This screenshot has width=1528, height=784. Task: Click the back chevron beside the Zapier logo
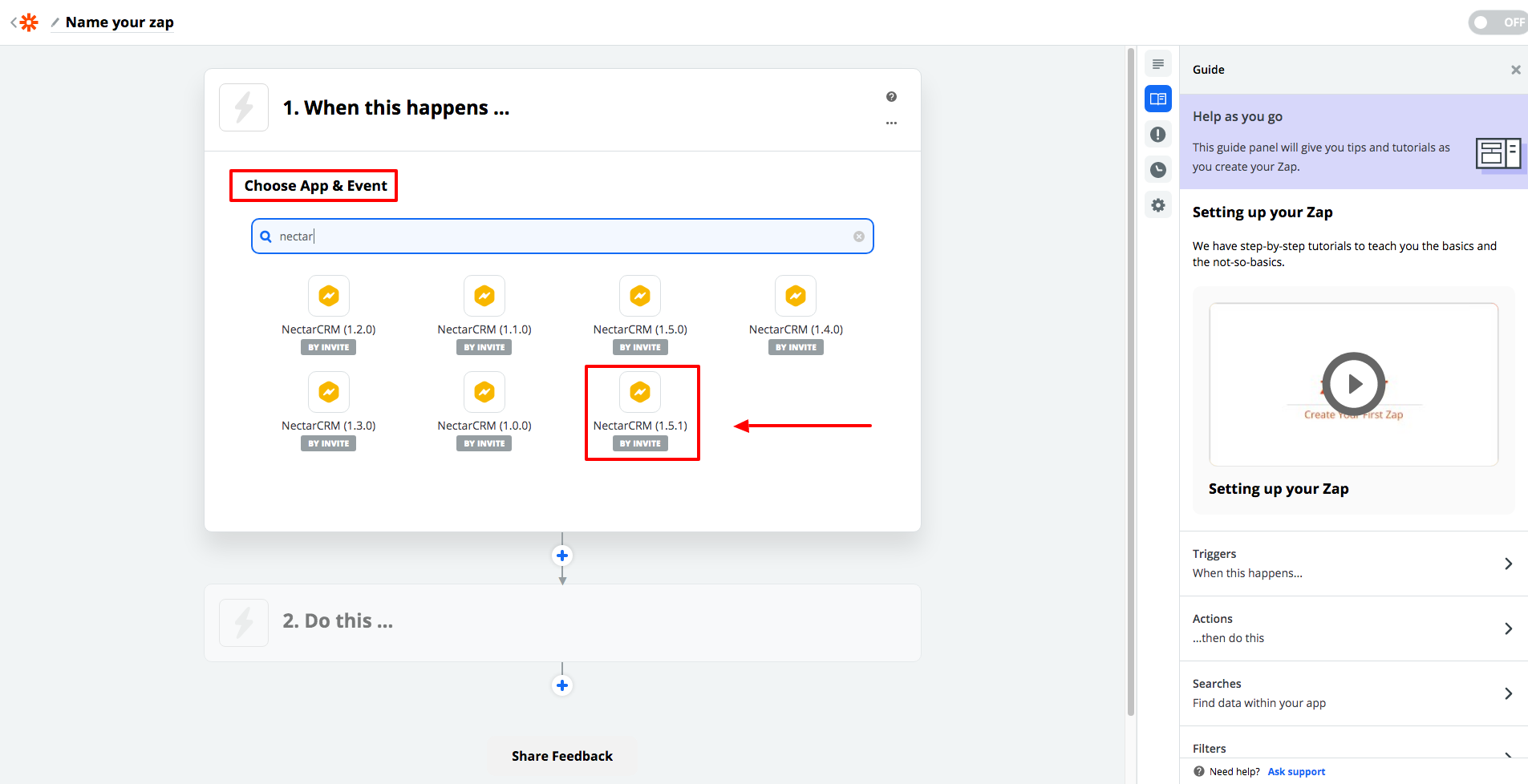click(x=13, y=22)
